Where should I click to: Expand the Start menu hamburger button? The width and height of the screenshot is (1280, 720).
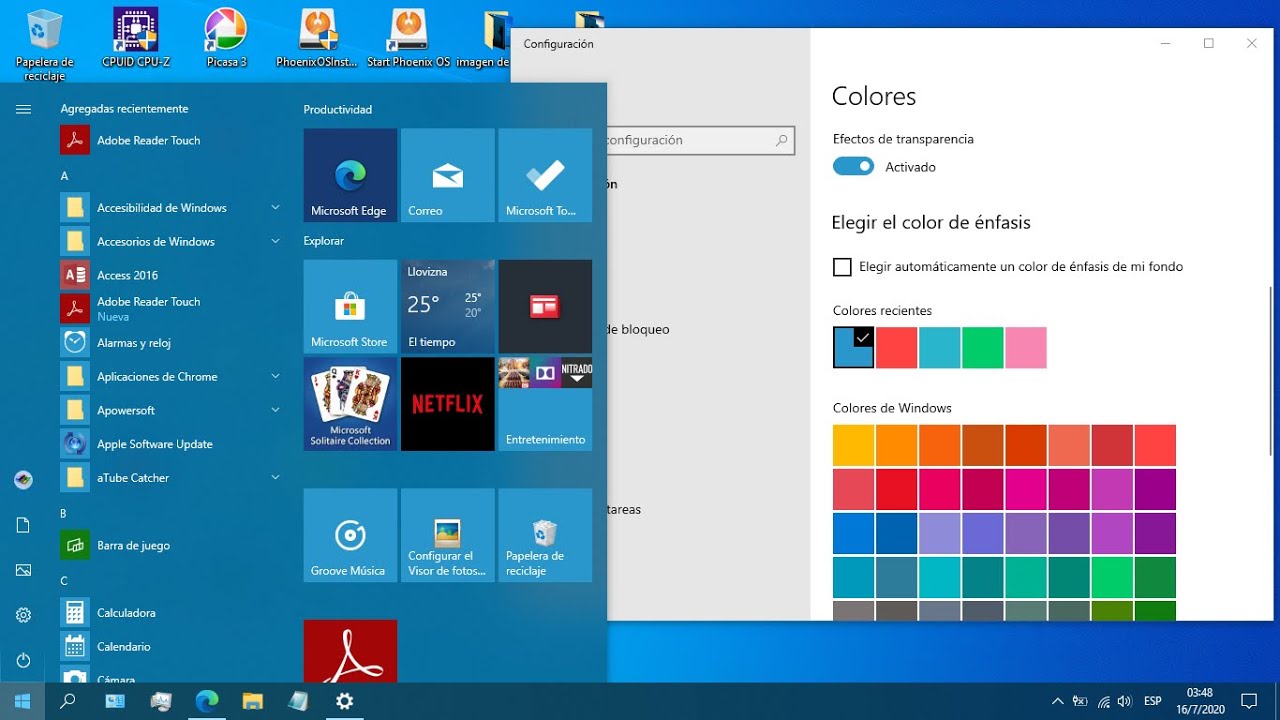coord(23,109)
